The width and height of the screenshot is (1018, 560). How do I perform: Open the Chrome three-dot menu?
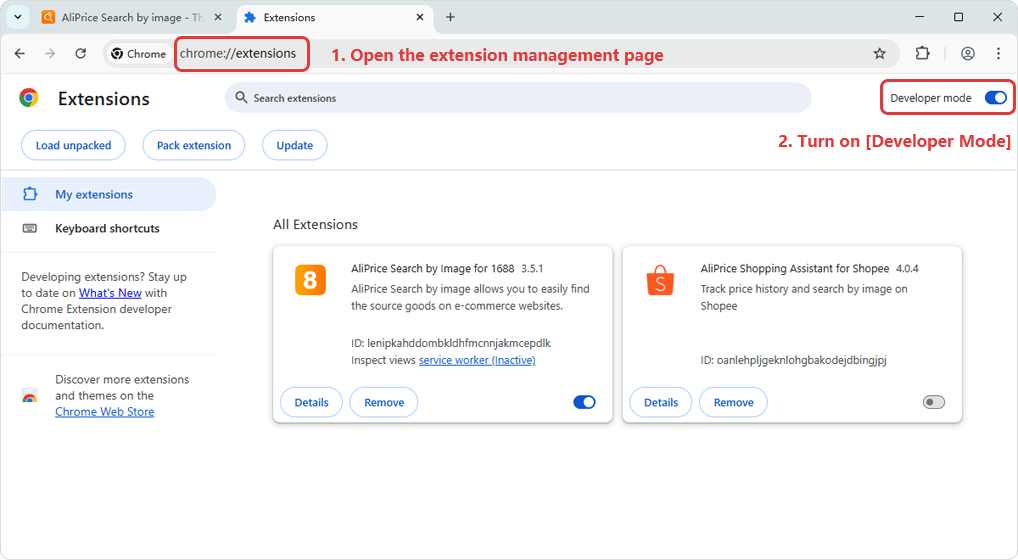coord(998,54)
